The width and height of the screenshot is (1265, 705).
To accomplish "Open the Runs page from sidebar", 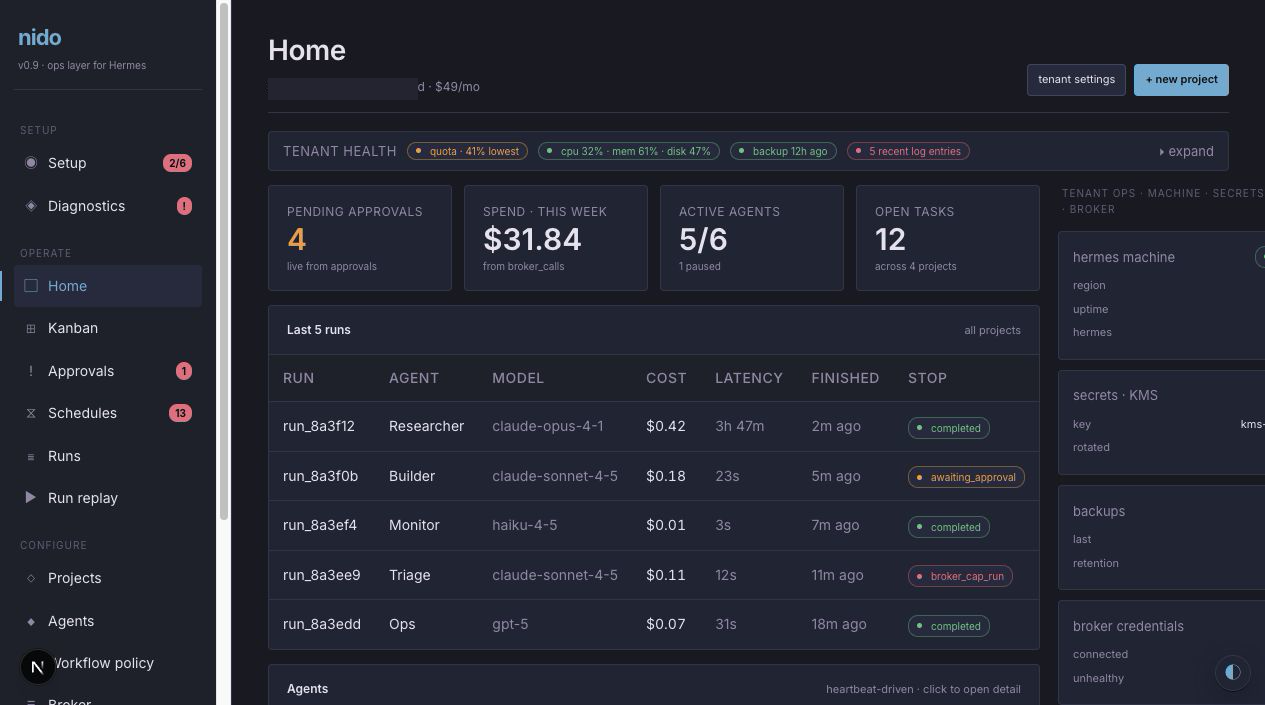I will (108, 456).
